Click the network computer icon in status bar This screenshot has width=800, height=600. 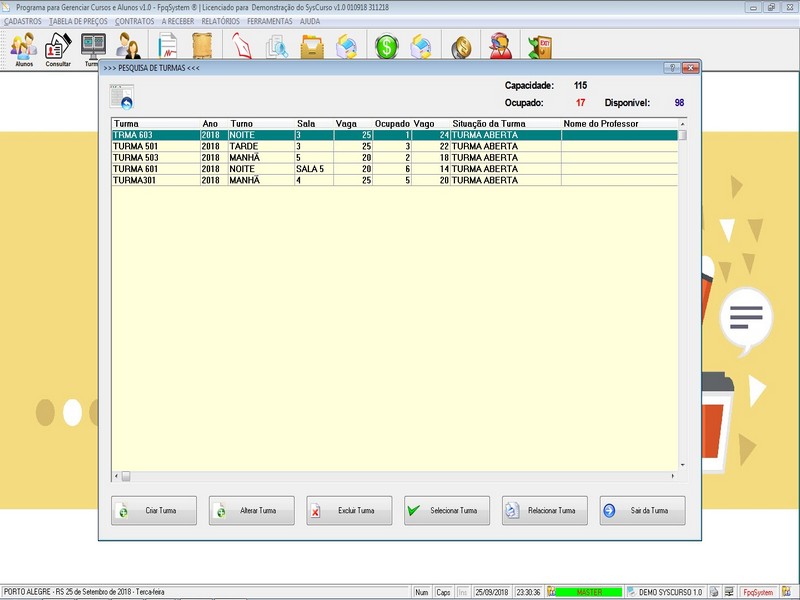click(729, 592)
